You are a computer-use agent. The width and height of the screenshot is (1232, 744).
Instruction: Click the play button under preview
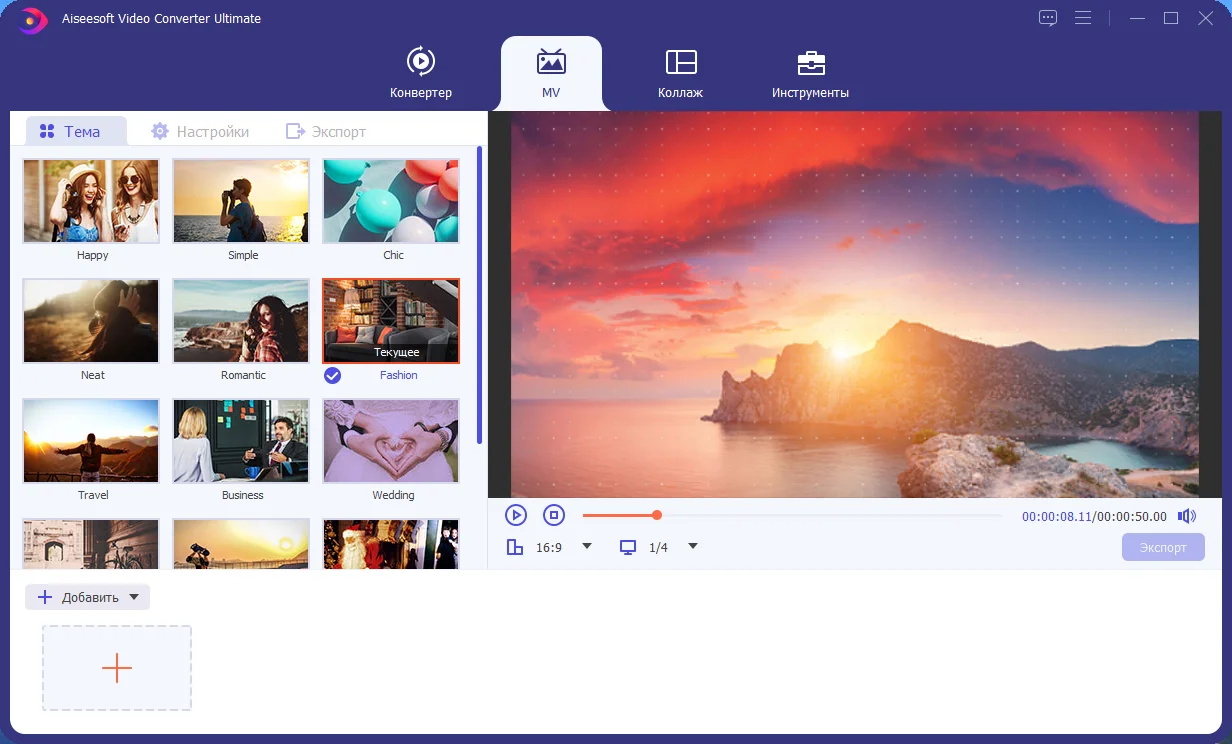point(516,515)
